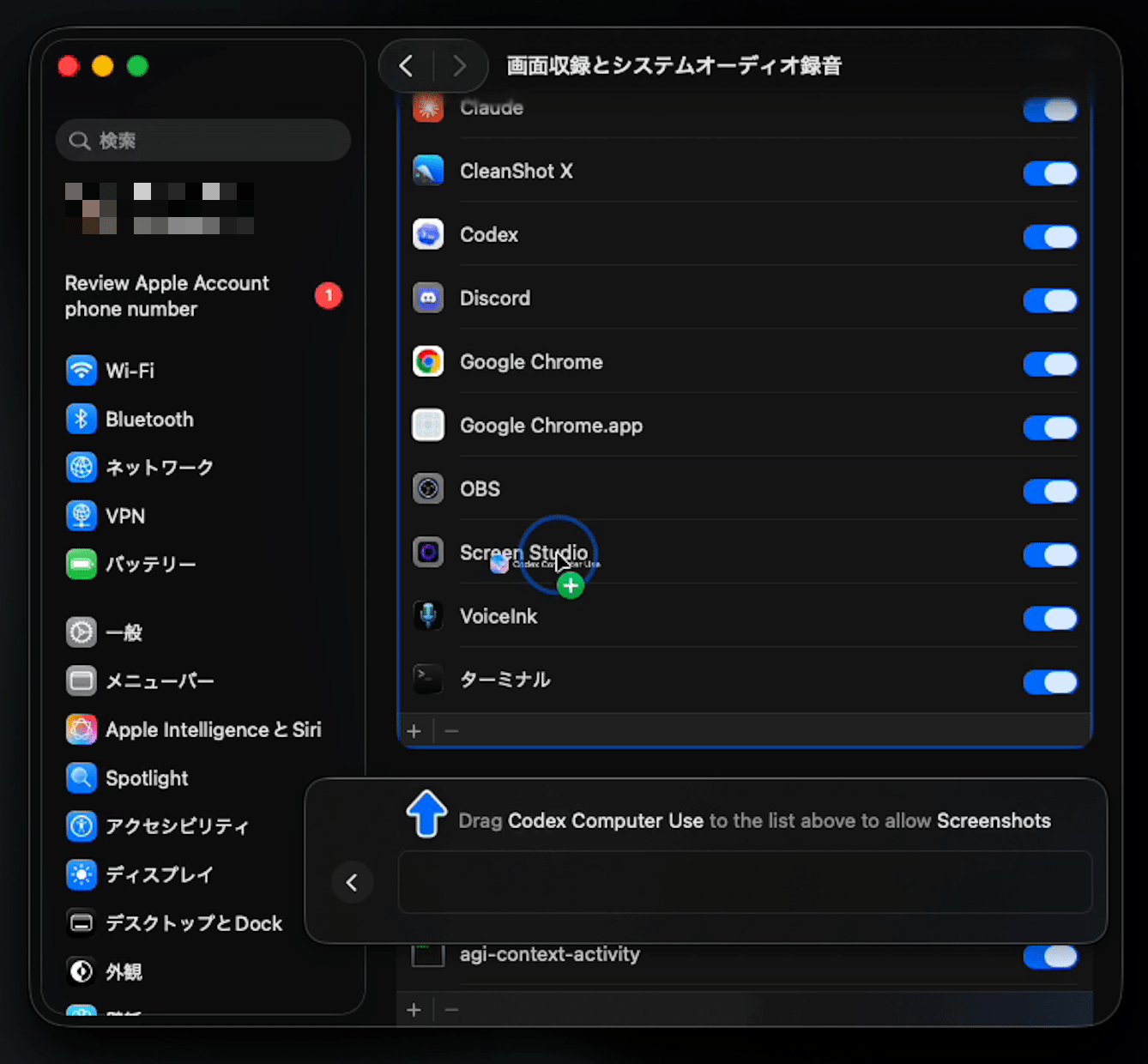Disable screen recording for Discord
This screenshot has width=1148, height=1064.
click(x=1050, y=300)
